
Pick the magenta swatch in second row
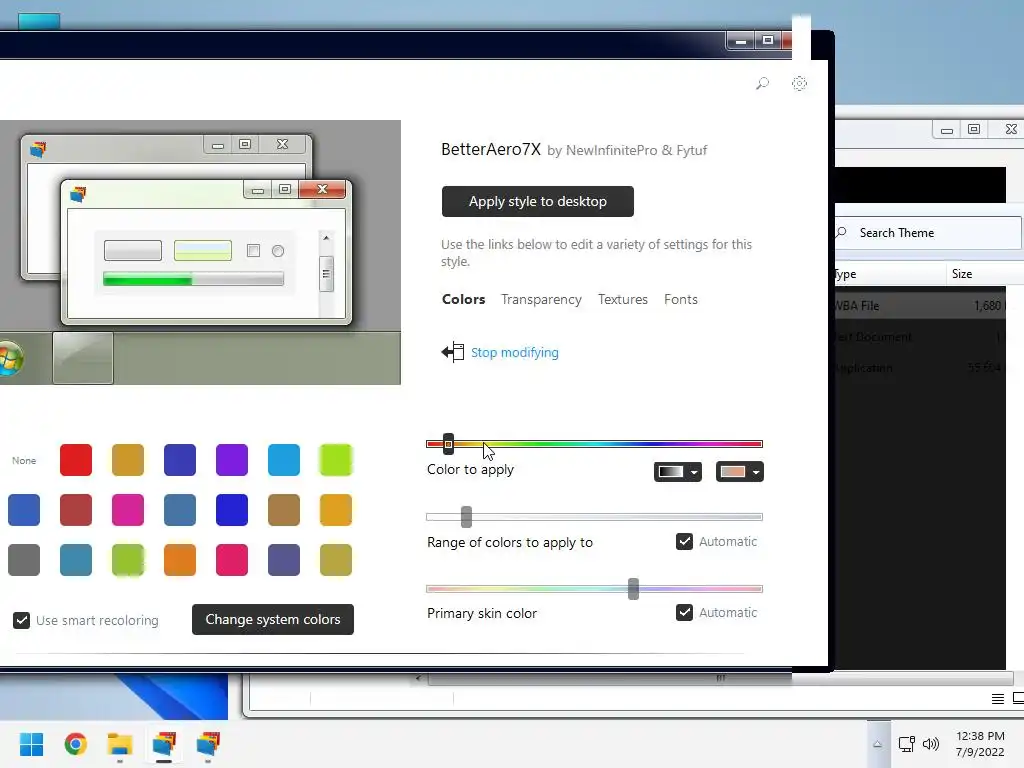click(128, 510)
